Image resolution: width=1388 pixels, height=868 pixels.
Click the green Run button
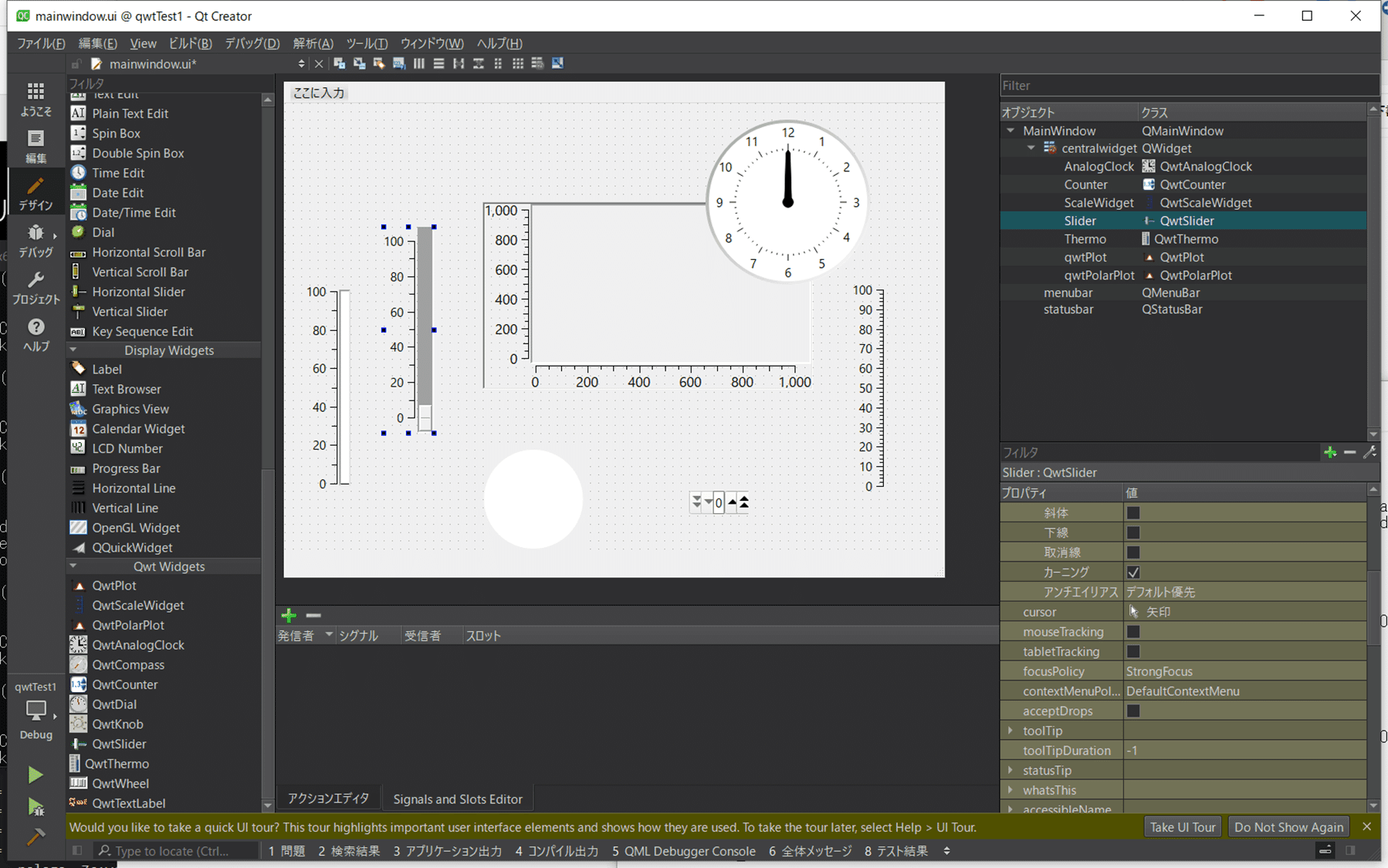36,774
